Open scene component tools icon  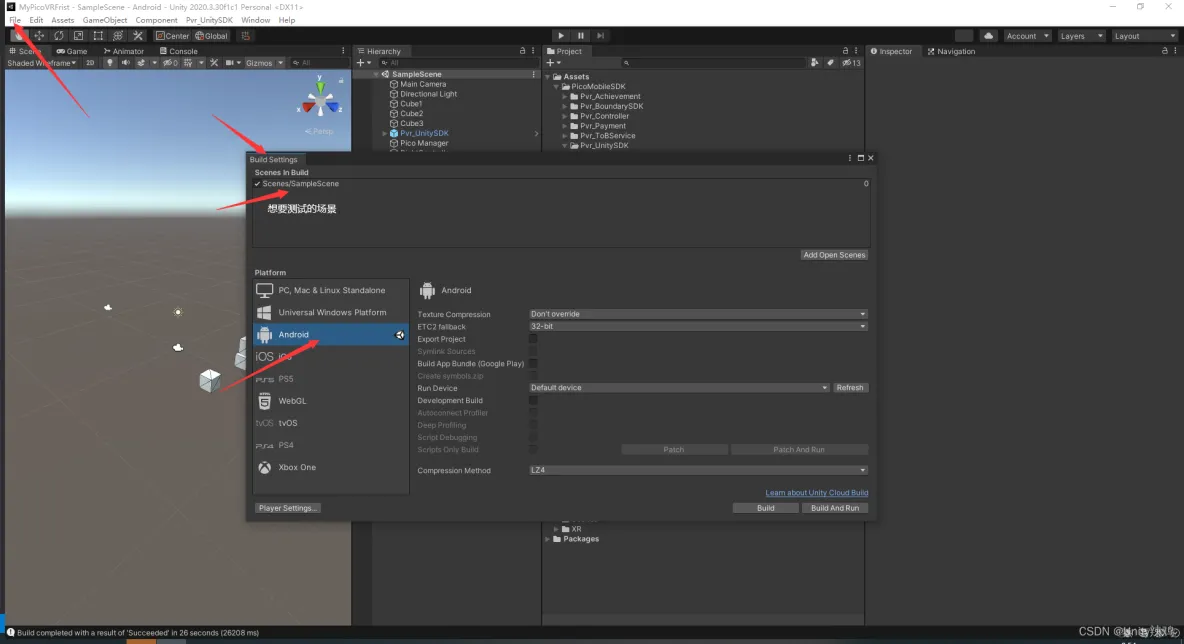click(x=214, y=63)
